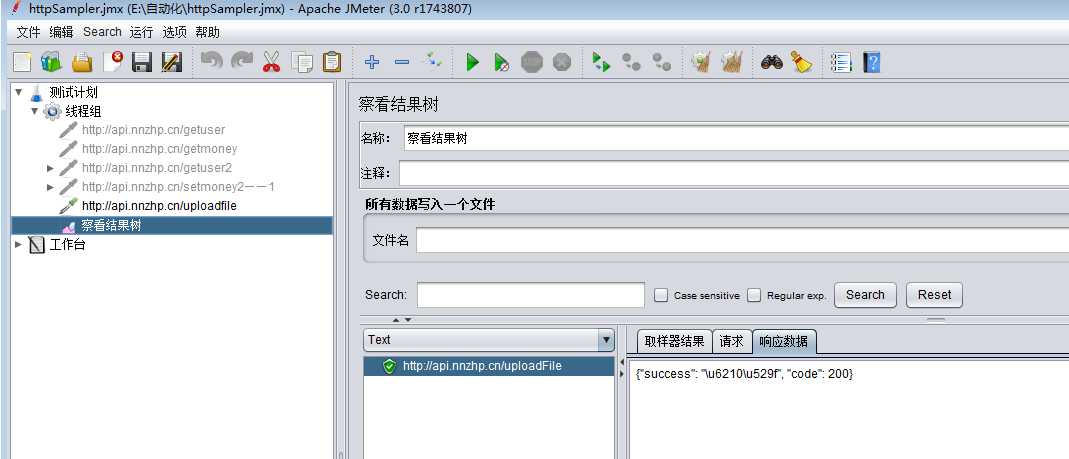Save the test plan with floppy icon
Screen dimensions: 1069x459
coord(142,63)
